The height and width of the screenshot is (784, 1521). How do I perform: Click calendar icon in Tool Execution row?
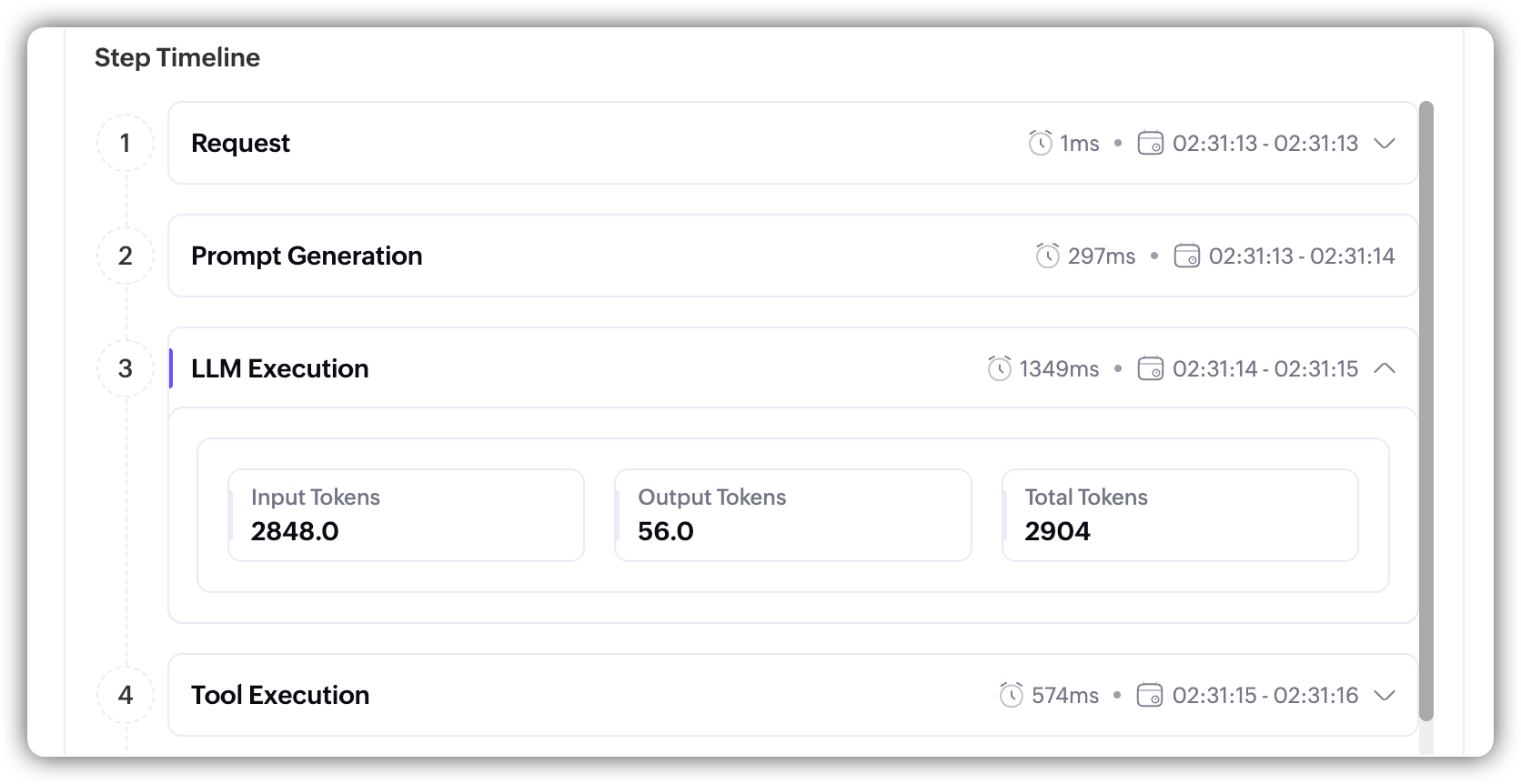coord(1150,695)
